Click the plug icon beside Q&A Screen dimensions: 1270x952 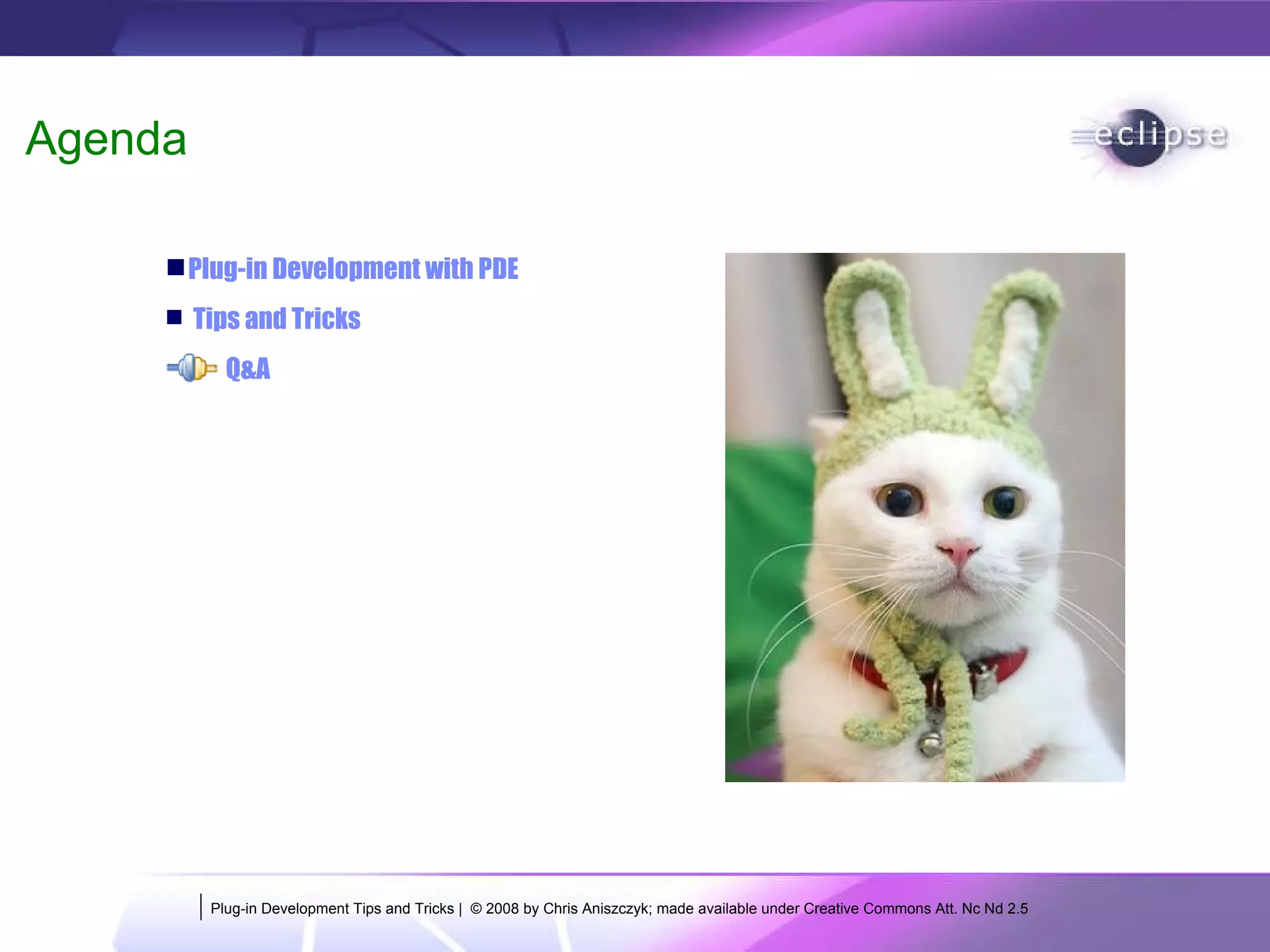(x=192, y=368)
